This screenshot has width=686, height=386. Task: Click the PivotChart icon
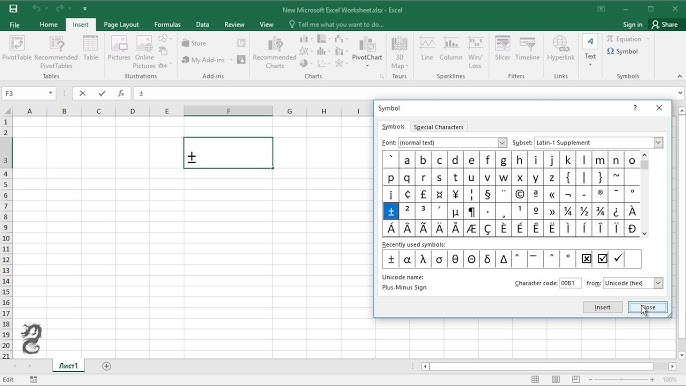[367, 44]
